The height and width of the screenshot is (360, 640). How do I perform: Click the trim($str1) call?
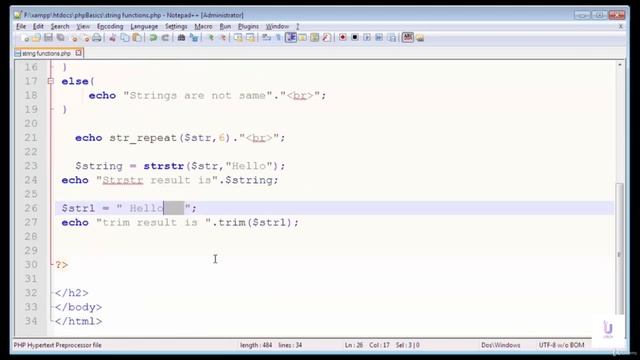click(x=255, y=222)
